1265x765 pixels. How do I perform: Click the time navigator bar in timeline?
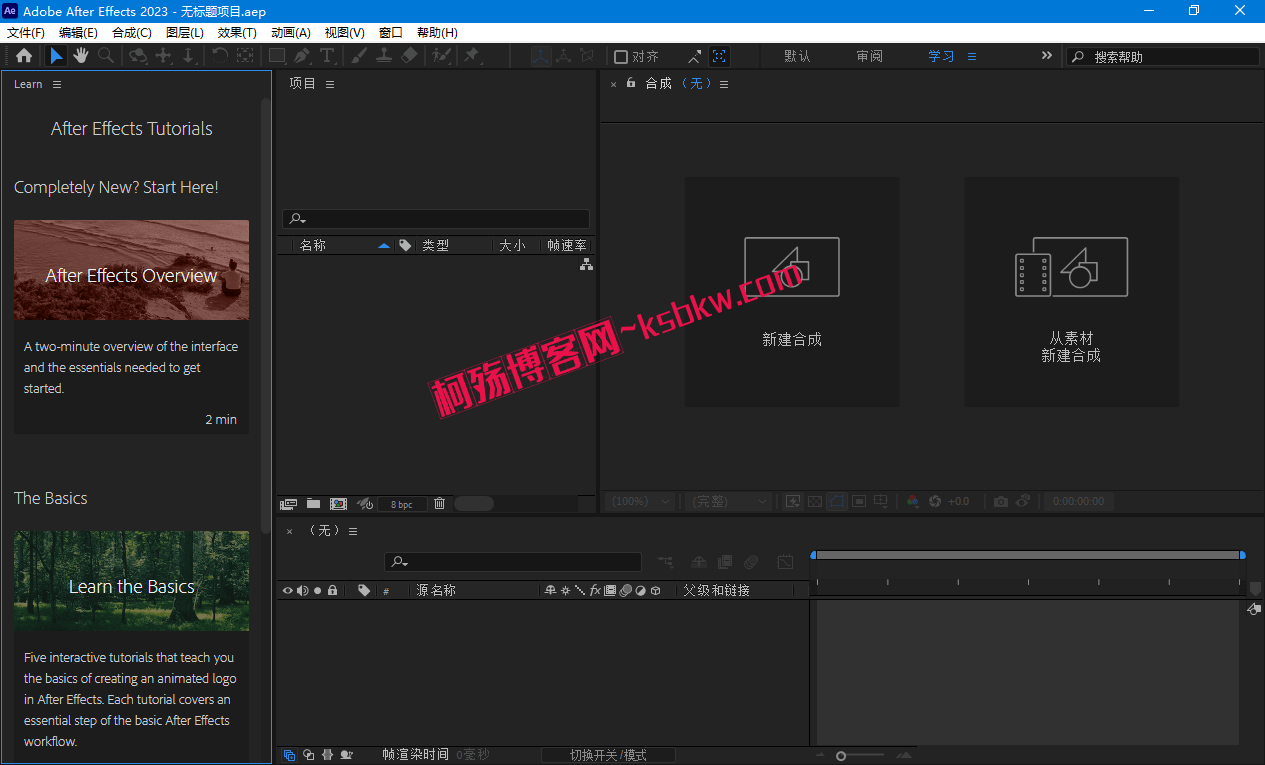click(x=1028, y=555)
